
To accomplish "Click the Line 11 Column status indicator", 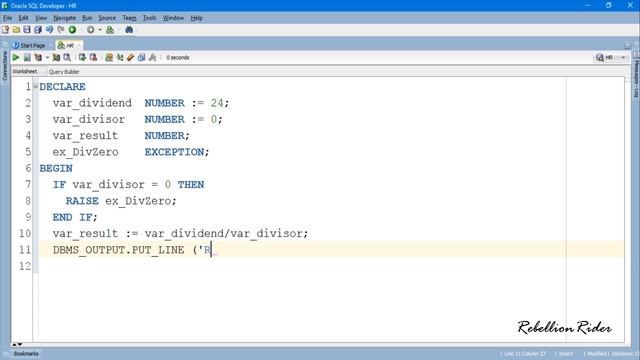I will click(524, 354).
